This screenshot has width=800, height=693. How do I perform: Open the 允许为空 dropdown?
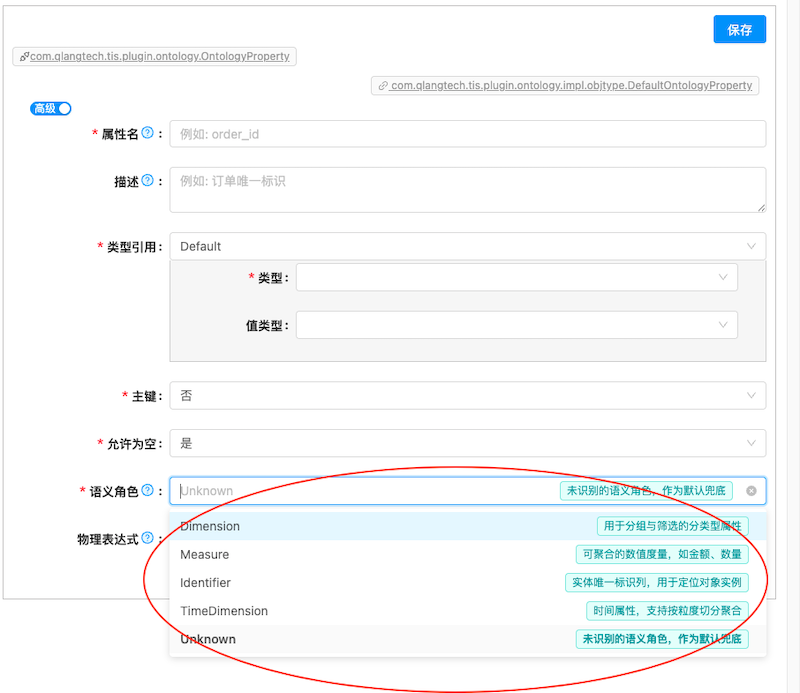[467, 443]
